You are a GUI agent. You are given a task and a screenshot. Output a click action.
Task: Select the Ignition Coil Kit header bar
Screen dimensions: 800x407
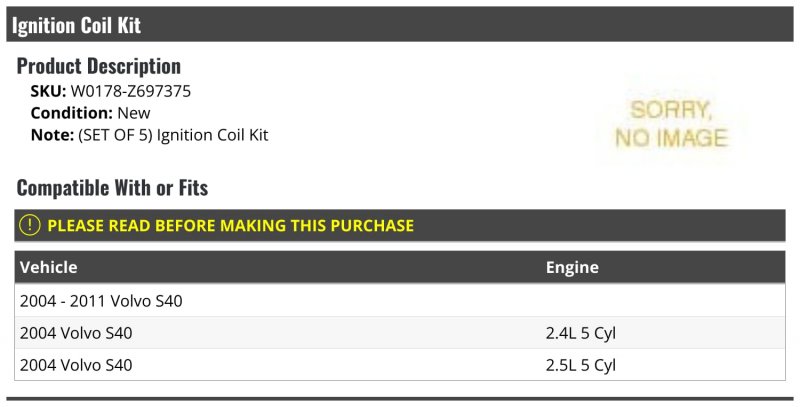coord(399,24)
